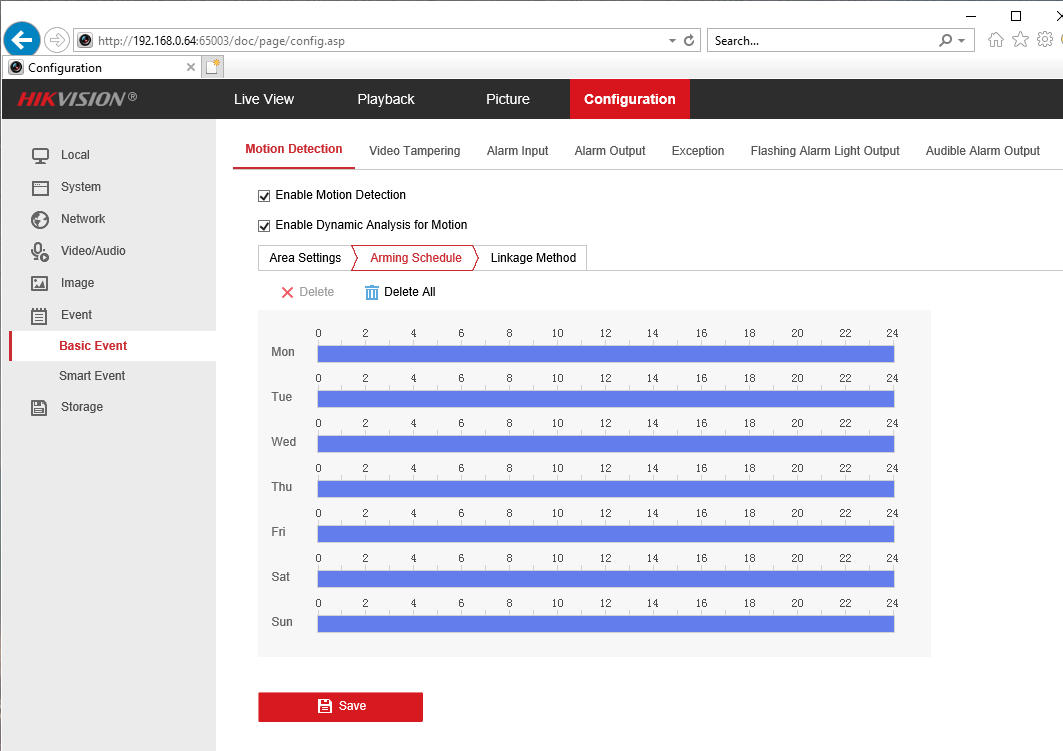
Task: Open the Linkage Method tab
Action: 533,258
